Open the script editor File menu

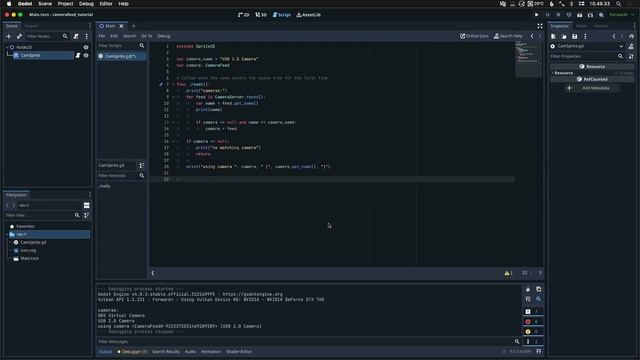pyautogui.click(x=102, y=36)
